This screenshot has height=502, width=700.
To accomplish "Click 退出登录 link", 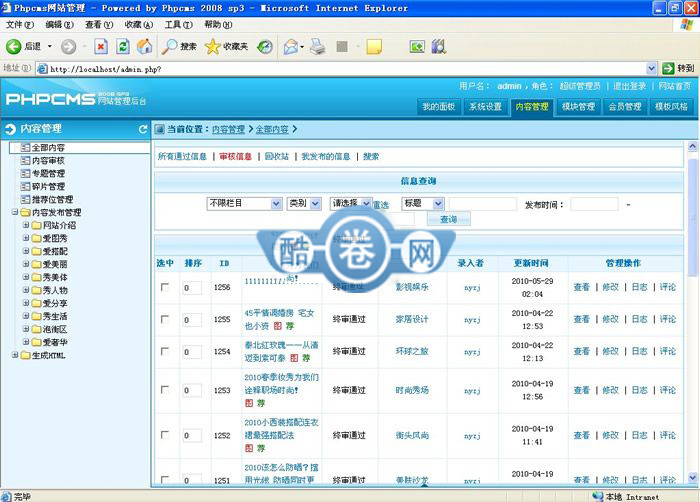I will pos(629,86).
